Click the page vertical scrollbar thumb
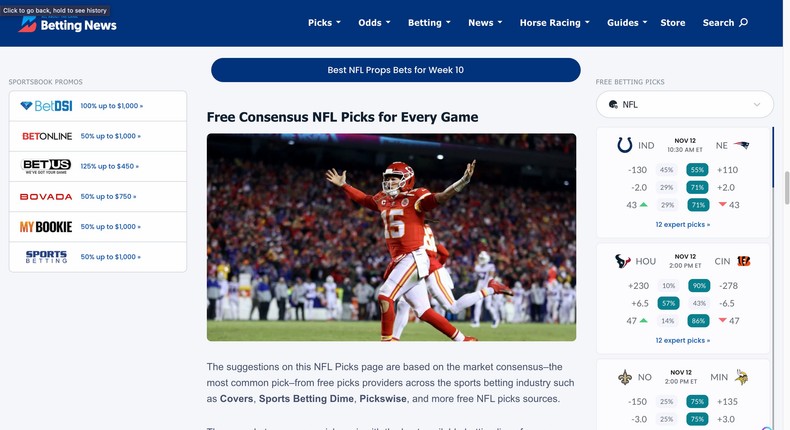Image resolution: width=790 pixels, height=430 pixels. 786,188
